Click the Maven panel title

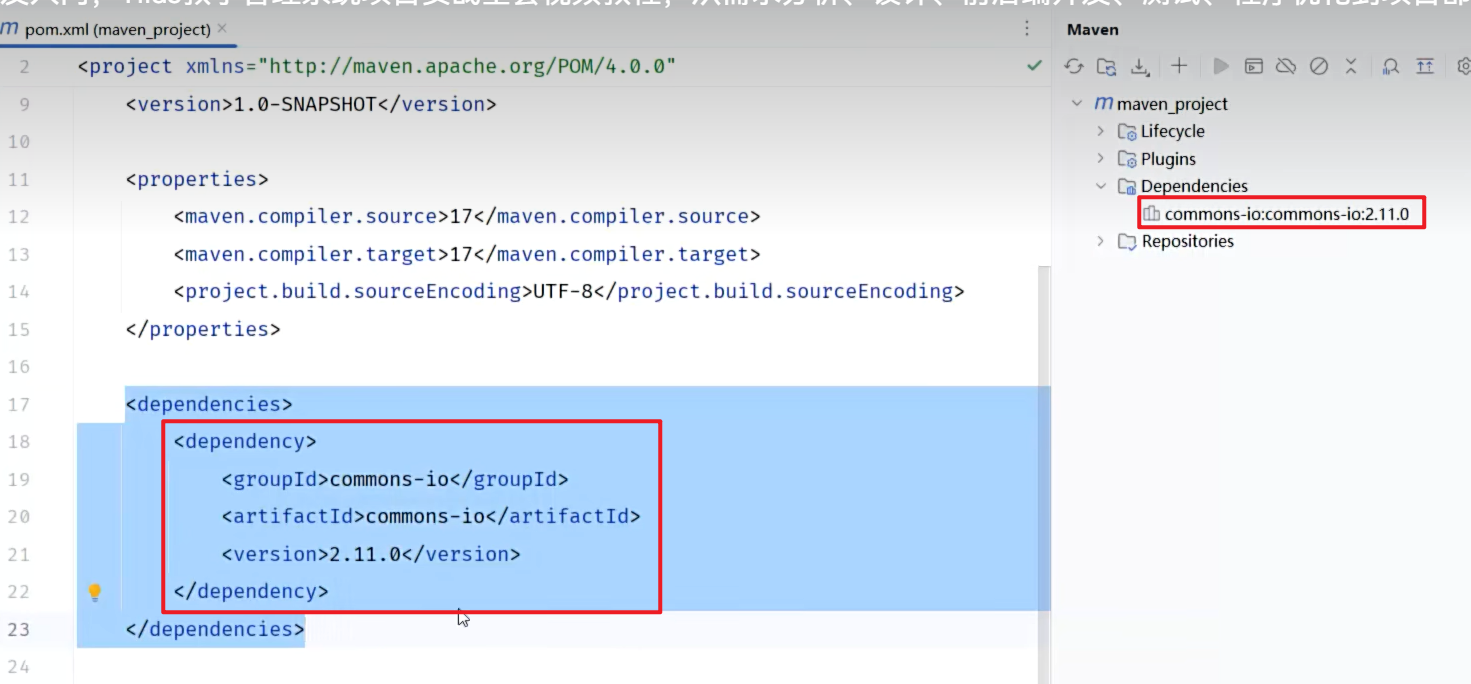[x=1092, y=30]
